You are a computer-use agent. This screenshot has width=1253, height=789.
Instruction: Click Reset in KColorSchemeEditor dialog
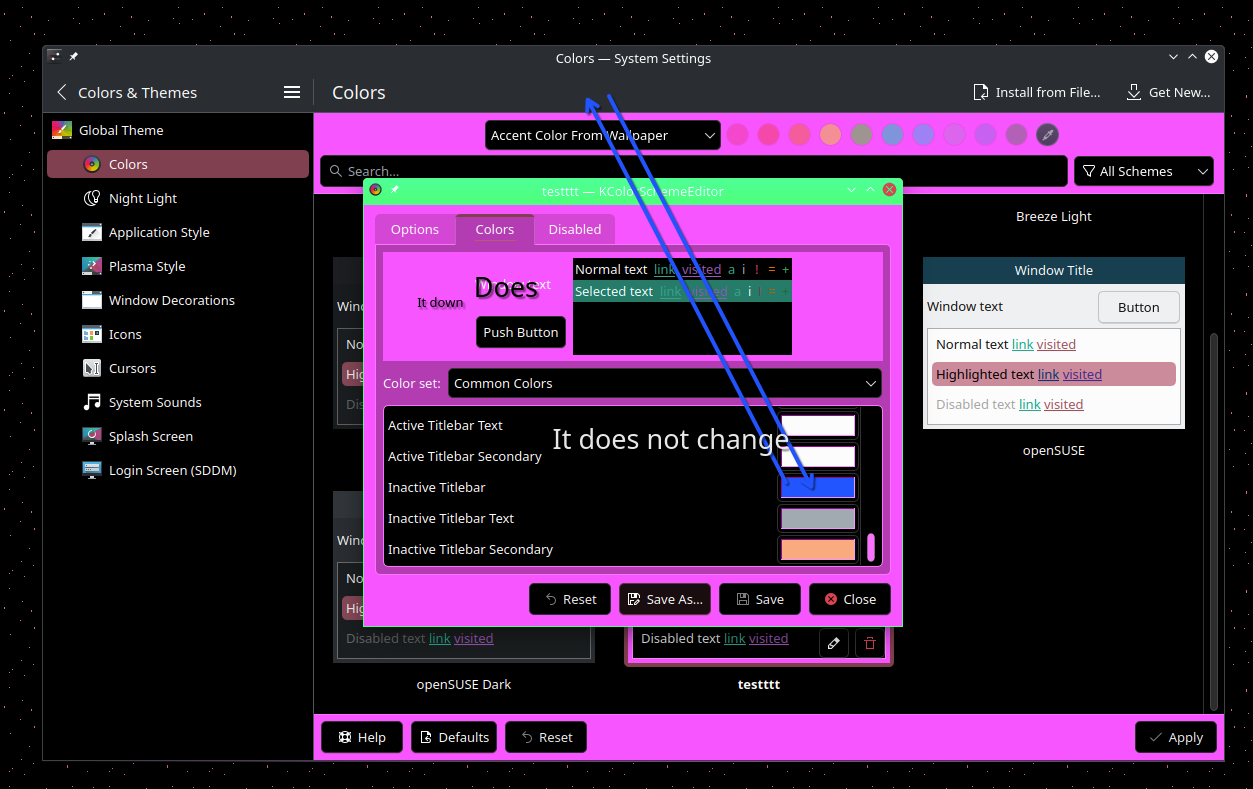(x=570, y=599)
